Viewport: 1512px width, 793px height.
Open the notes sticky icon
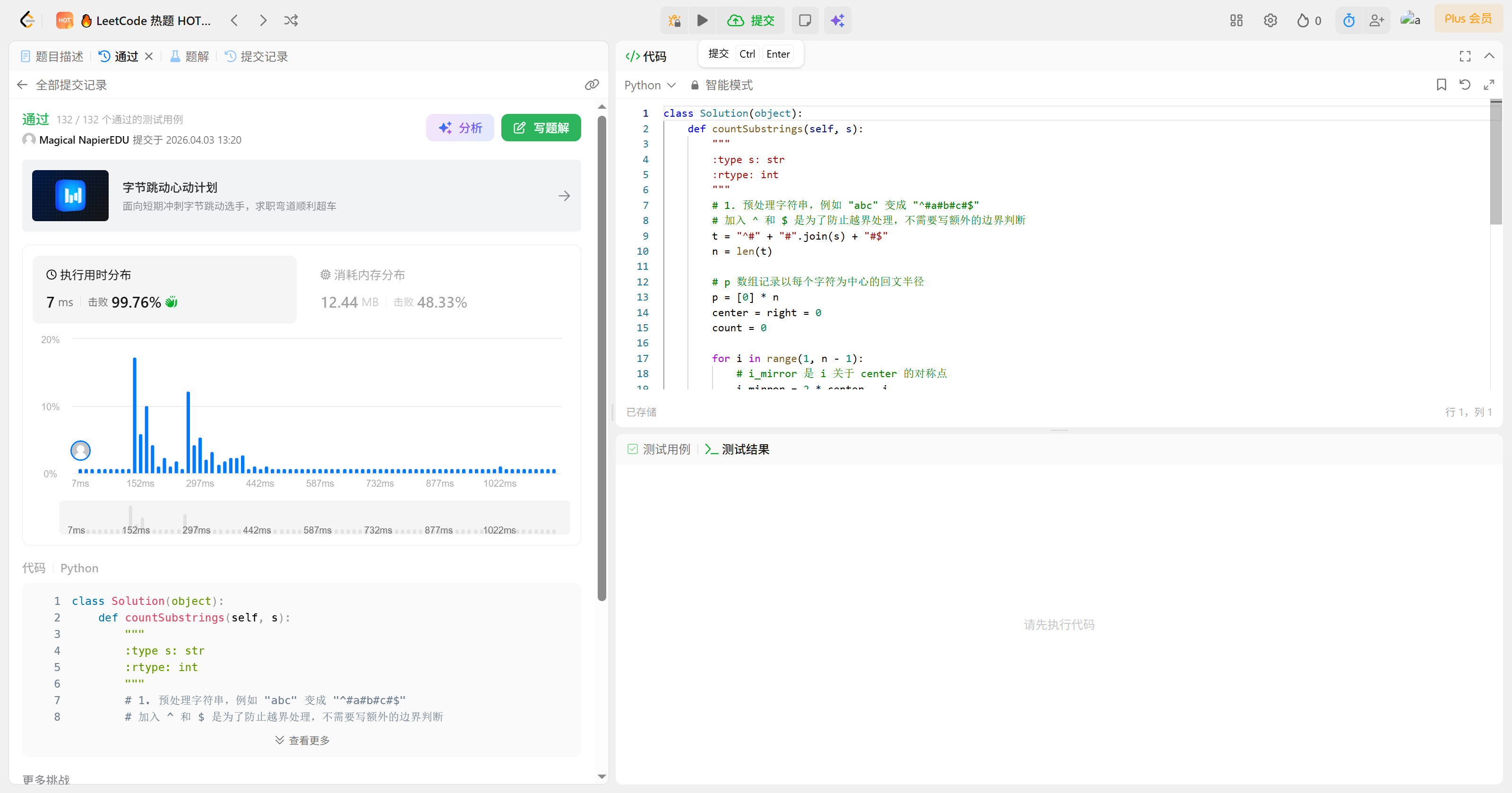point(805,20)
